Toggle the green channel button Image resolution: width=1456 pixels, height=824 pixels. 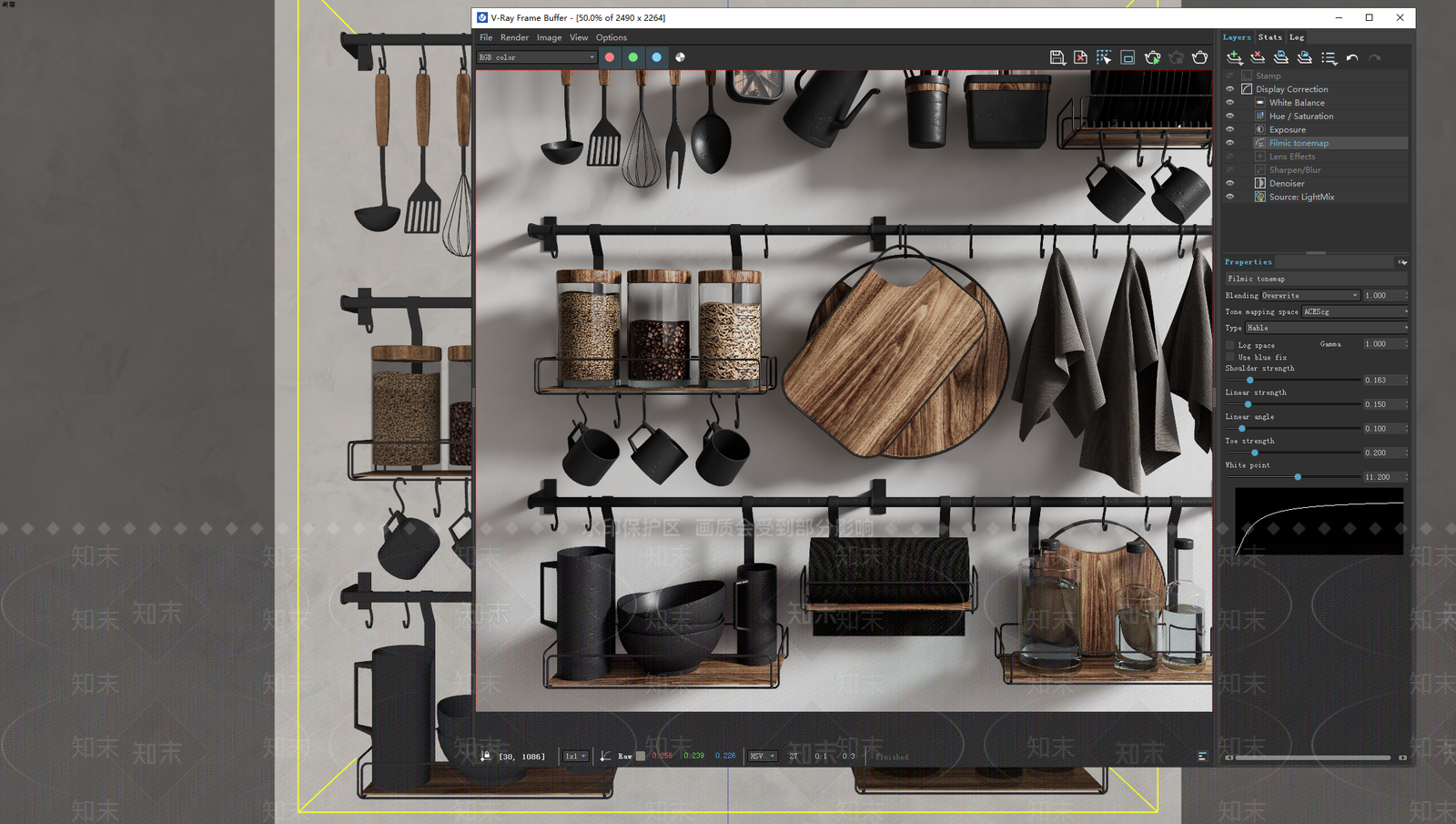coord(633,57)
